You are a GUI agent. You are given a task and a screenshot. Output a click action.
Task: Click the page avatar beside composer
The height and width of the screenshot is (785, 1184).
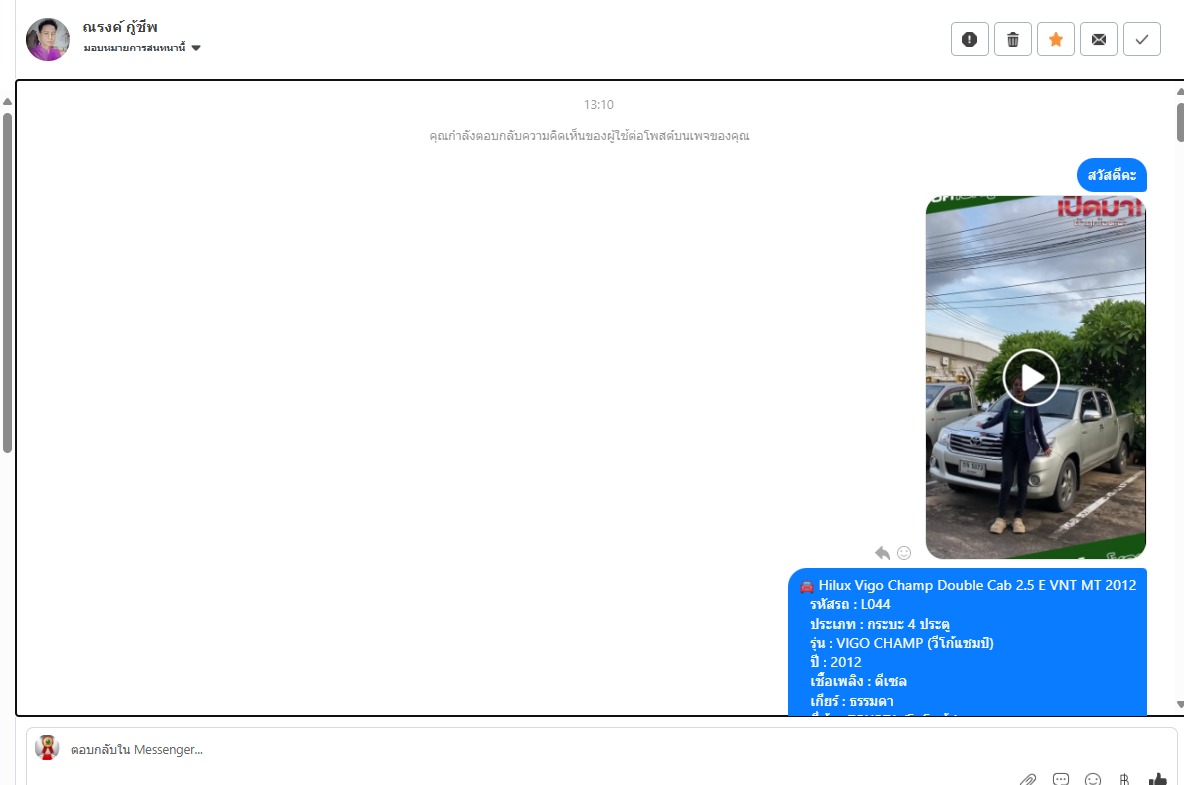pyautogui.click(x=47, y=747)
